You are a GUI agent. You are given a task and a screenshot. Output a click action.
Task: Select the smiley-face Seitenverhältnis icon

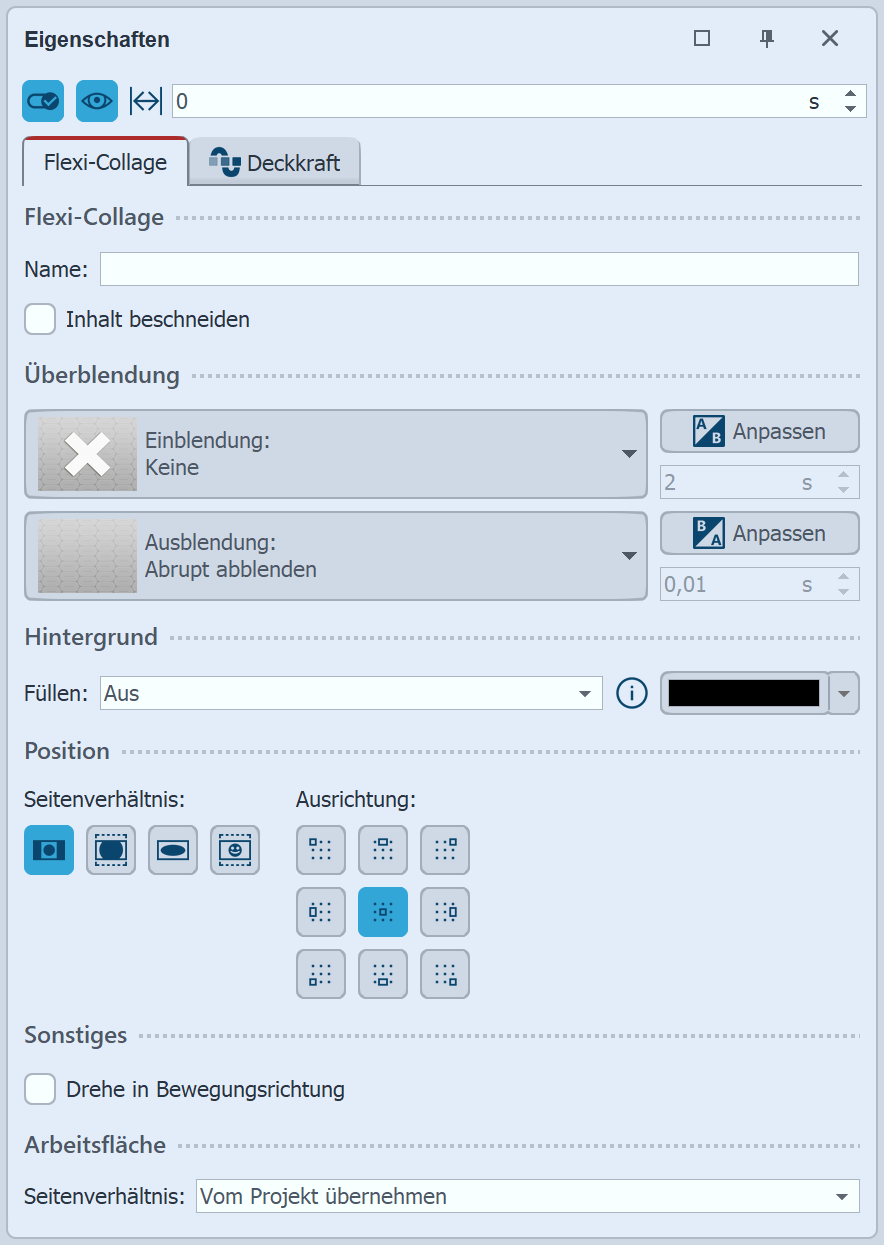click(x=234, y=850)
